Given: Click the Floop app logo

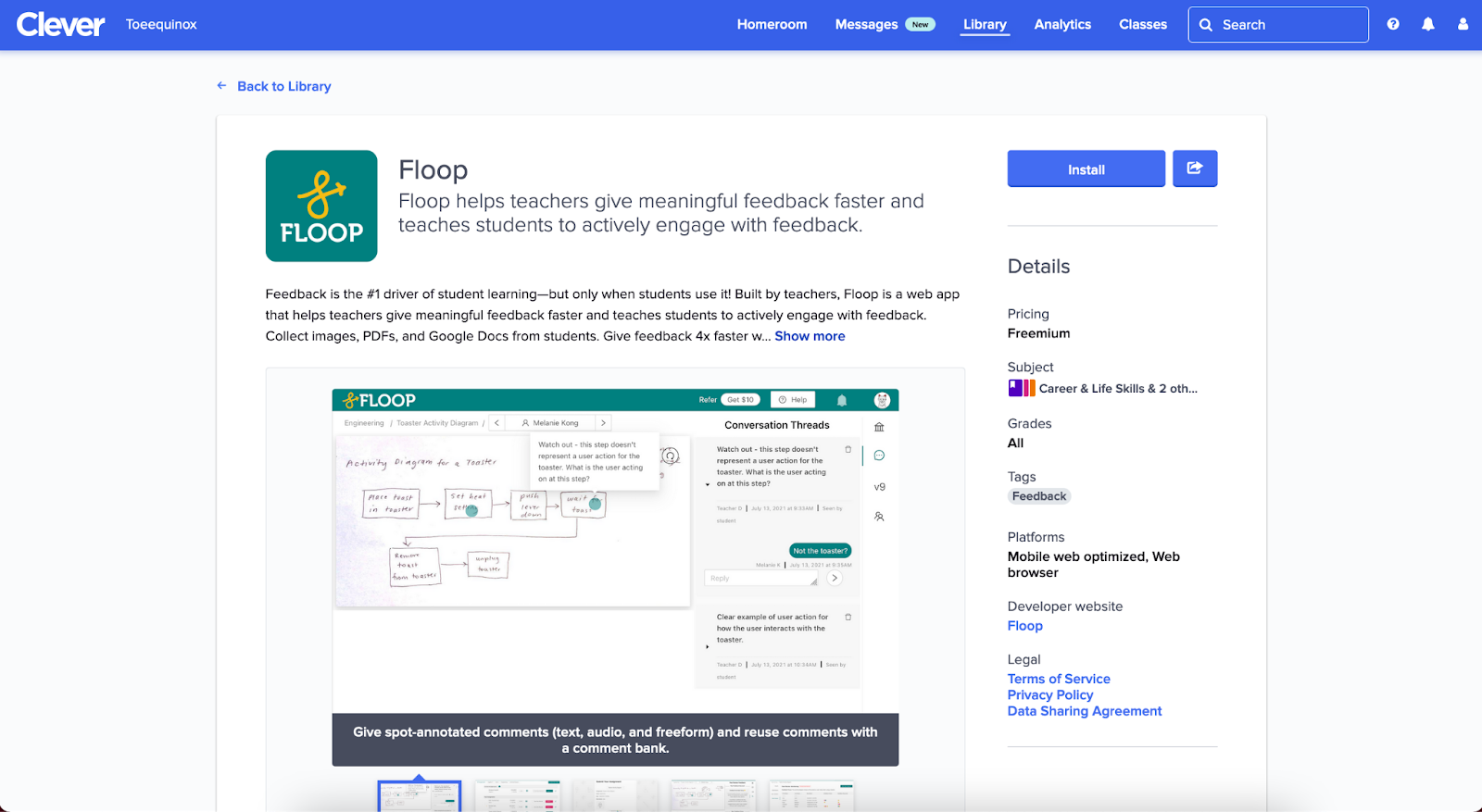Looking at the screenshot, I should [321, 206].
